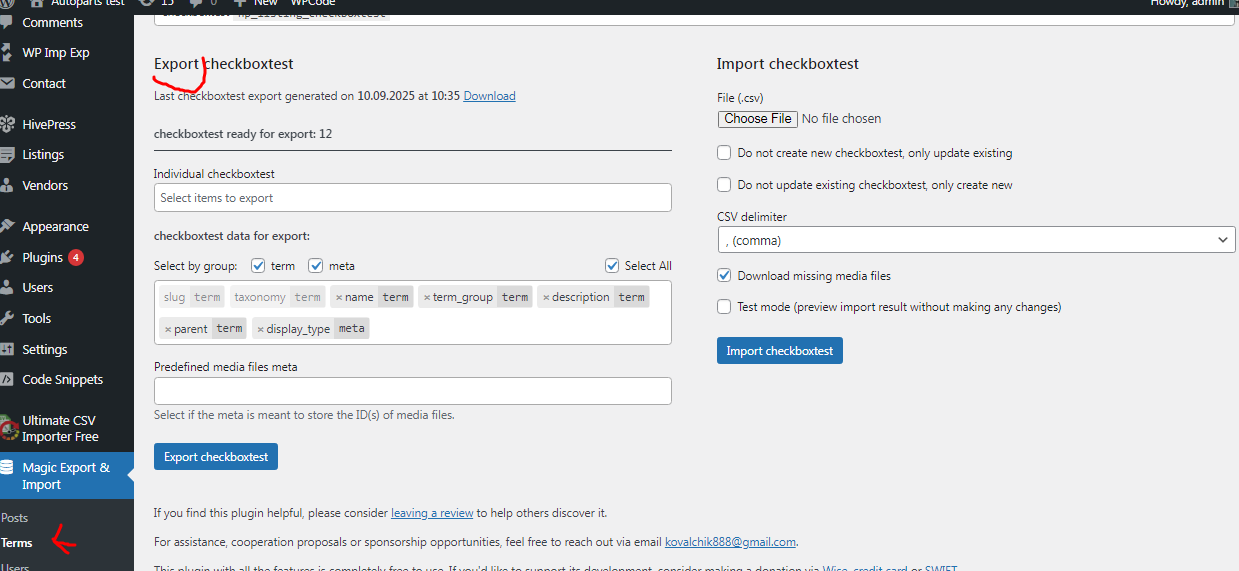Open Plugins via its plug icon
Image resolution: width=1239 pixels, height=571 pixels.
pyautogui.click(x=8, y=258)
